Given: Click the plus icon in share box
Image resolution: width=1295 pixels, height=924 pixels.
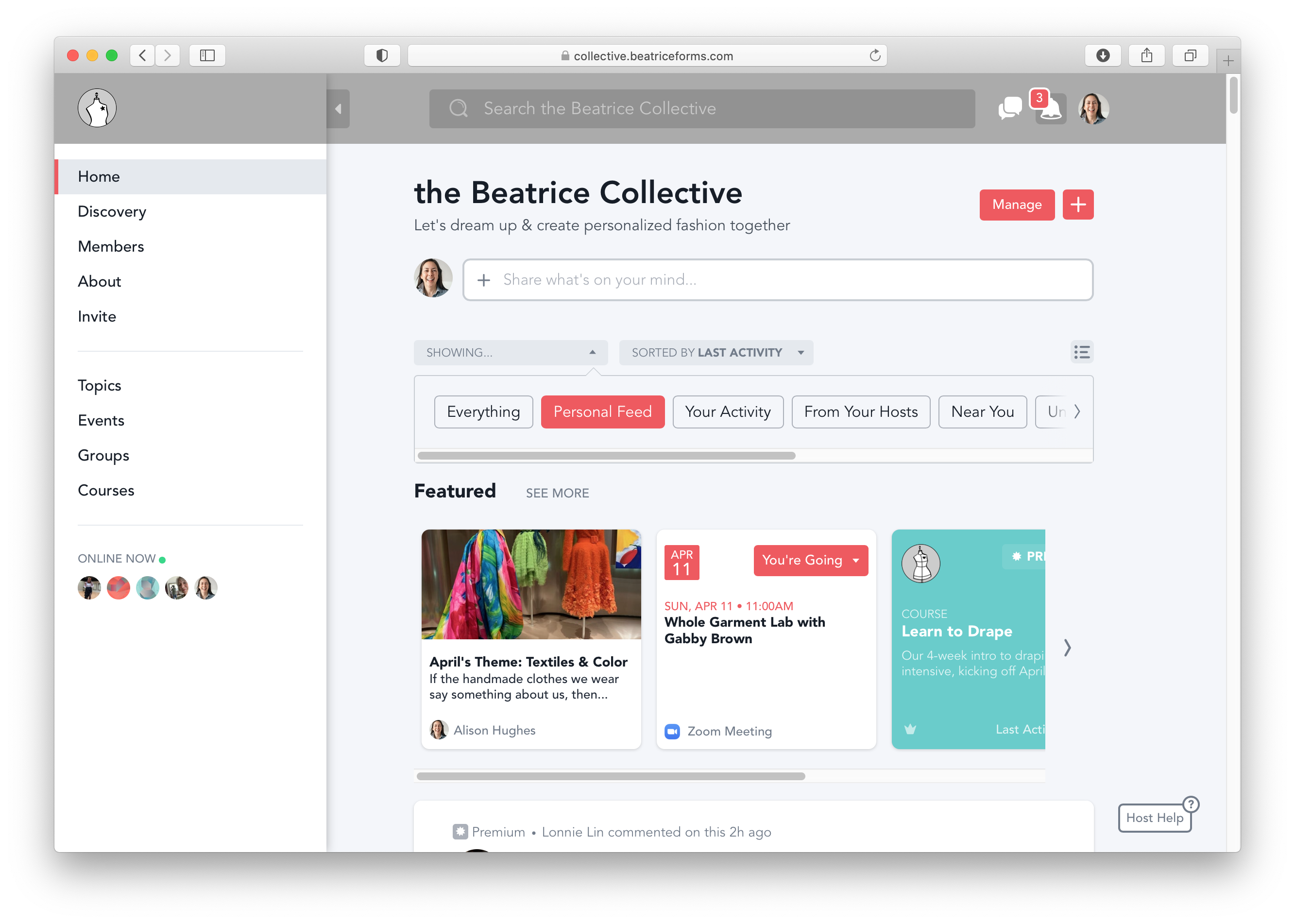Looking at the screenshot, I should pyautogui.click(x=483, y=280).
